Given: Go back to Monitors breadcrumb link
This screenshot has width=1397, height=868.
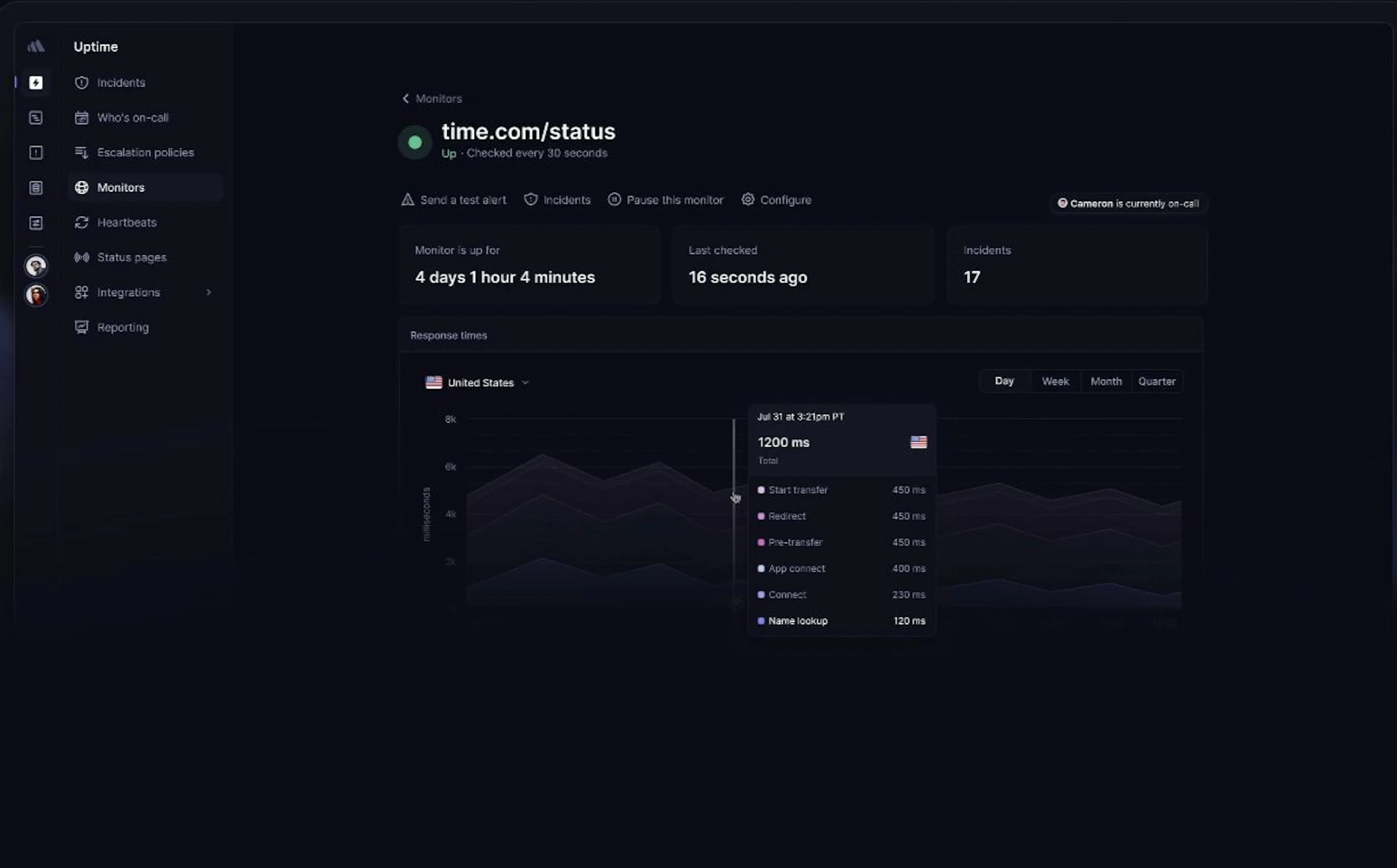Looking at the screenshot, I should pyautogui.click(x=439, y=99).
